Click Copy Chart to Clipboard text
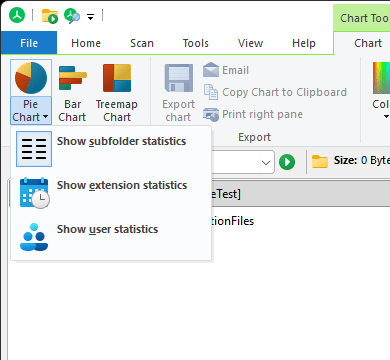This screenshot has height=360, width=390. (x=284, y=92)
